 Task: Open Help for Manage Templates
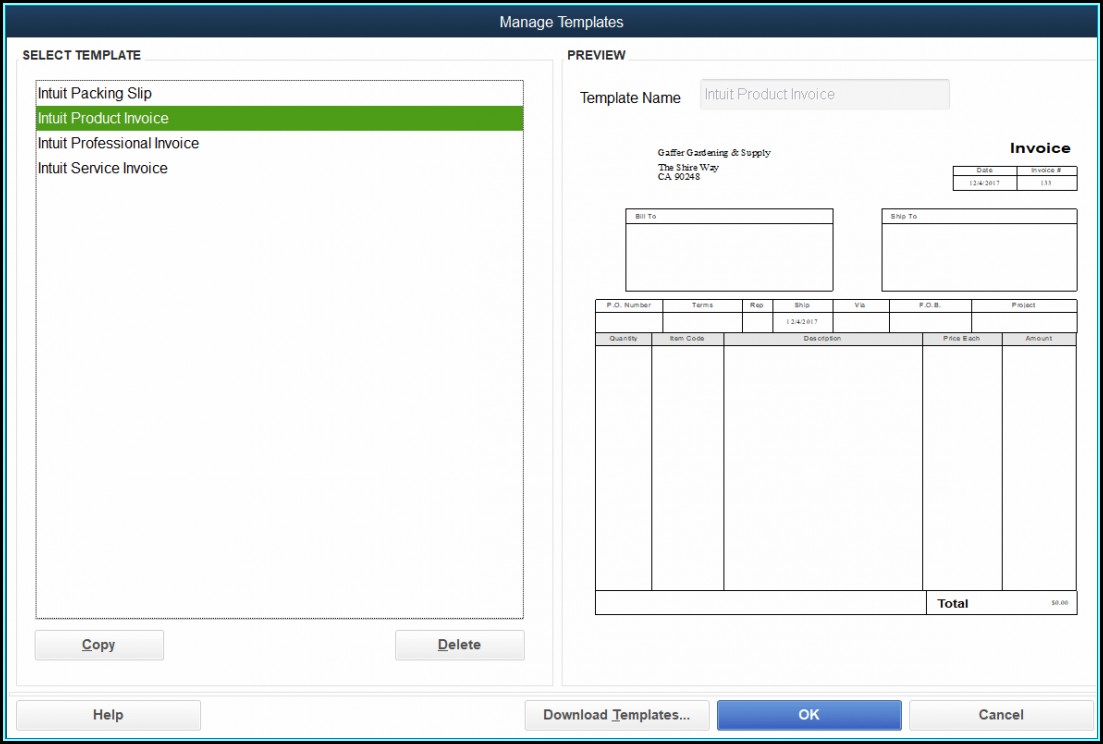click(x=108, y=715)
